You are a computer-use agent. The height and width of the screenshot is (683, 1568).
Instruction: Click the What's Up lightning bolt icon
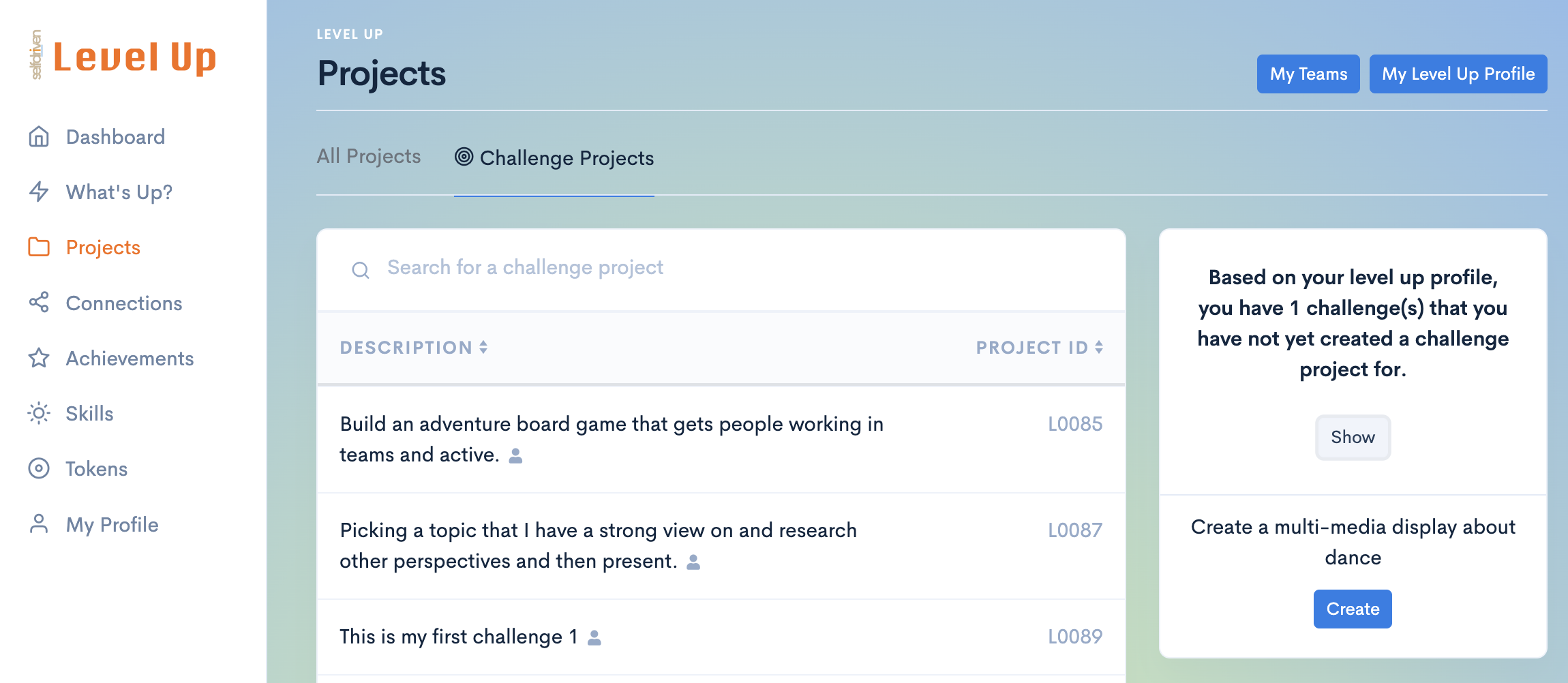39,192
